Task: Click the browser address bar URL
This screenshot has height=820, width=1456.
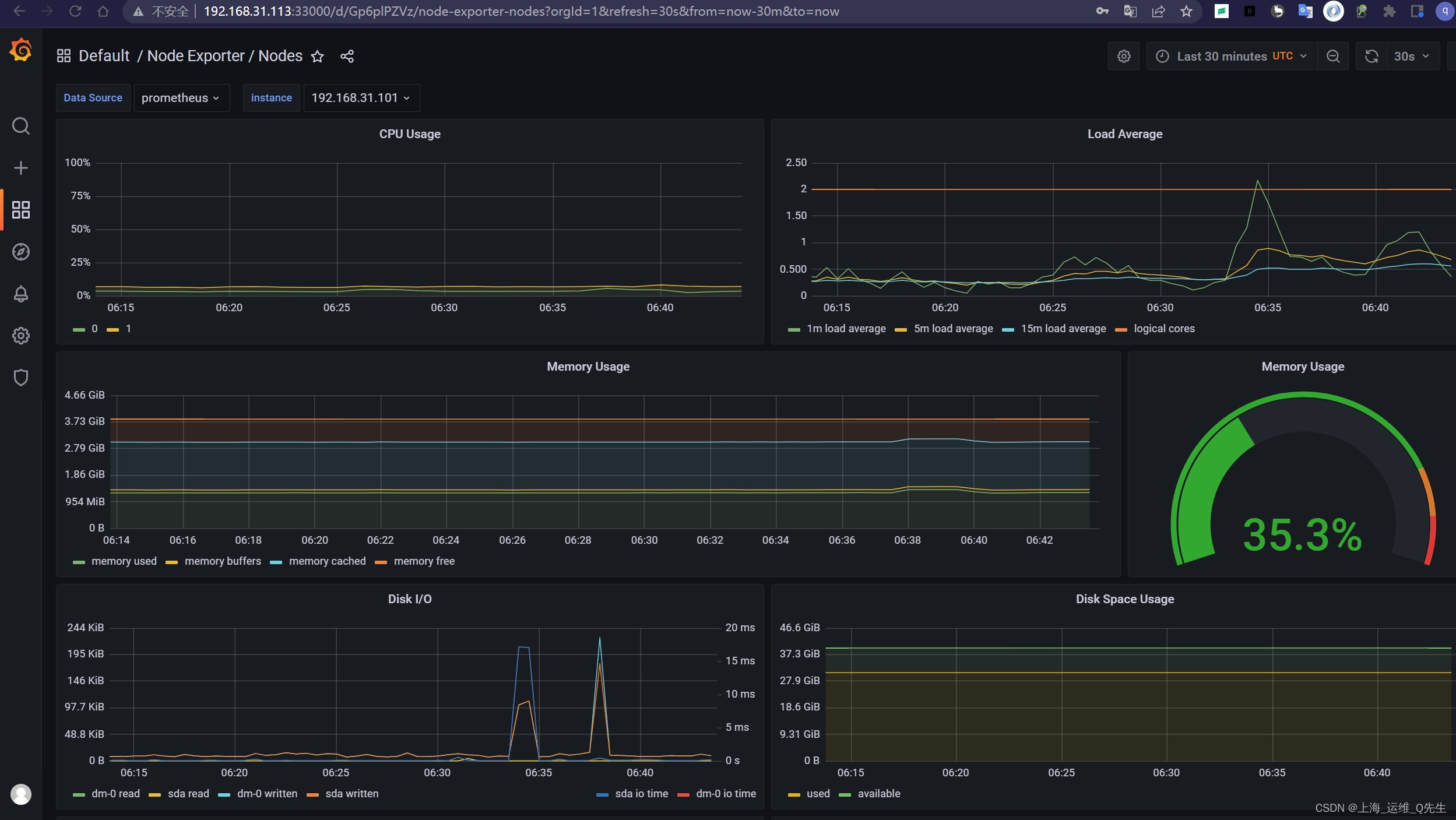Action: click(521, 11)
